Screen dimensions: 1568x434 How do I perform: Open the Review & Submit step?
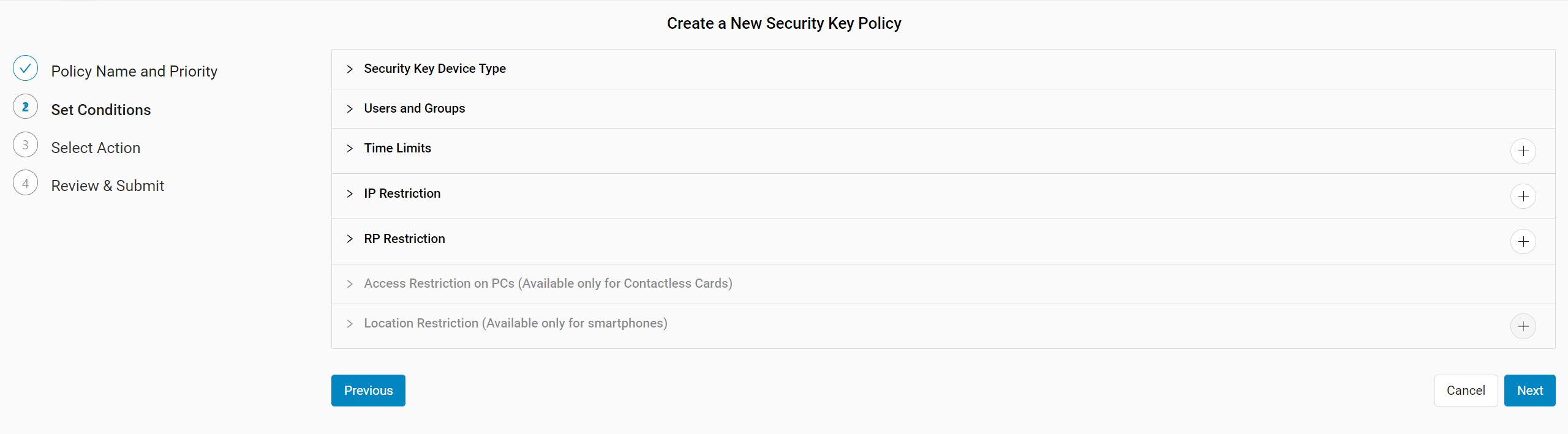[x=108, y=185]
